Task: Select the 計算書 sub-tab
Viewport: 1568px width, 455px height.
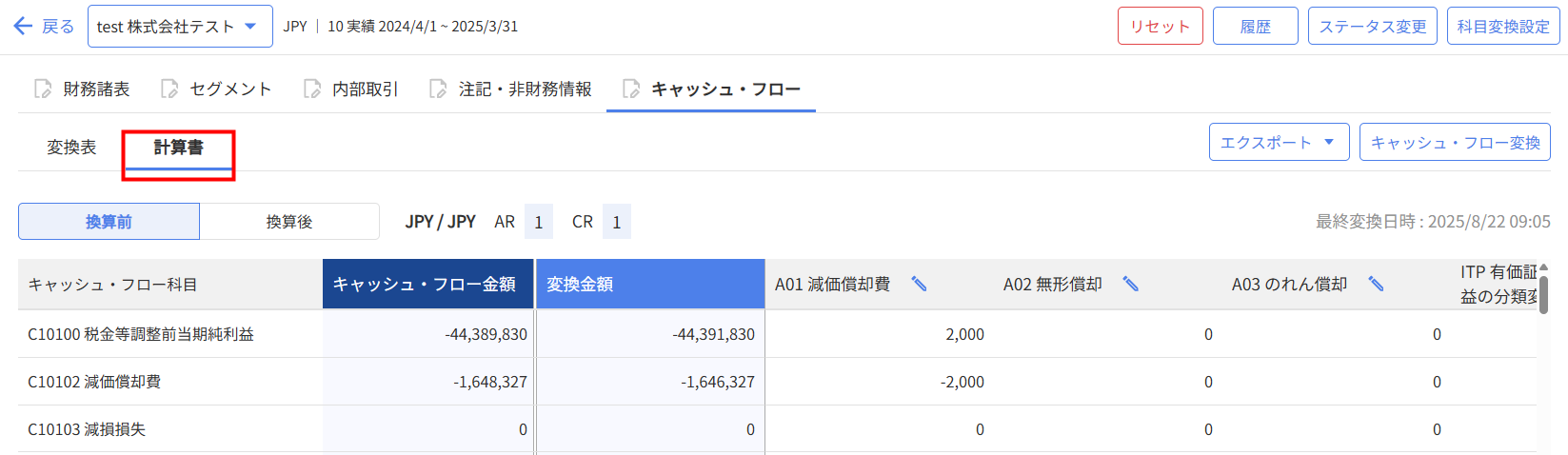Action: point(178,148)
